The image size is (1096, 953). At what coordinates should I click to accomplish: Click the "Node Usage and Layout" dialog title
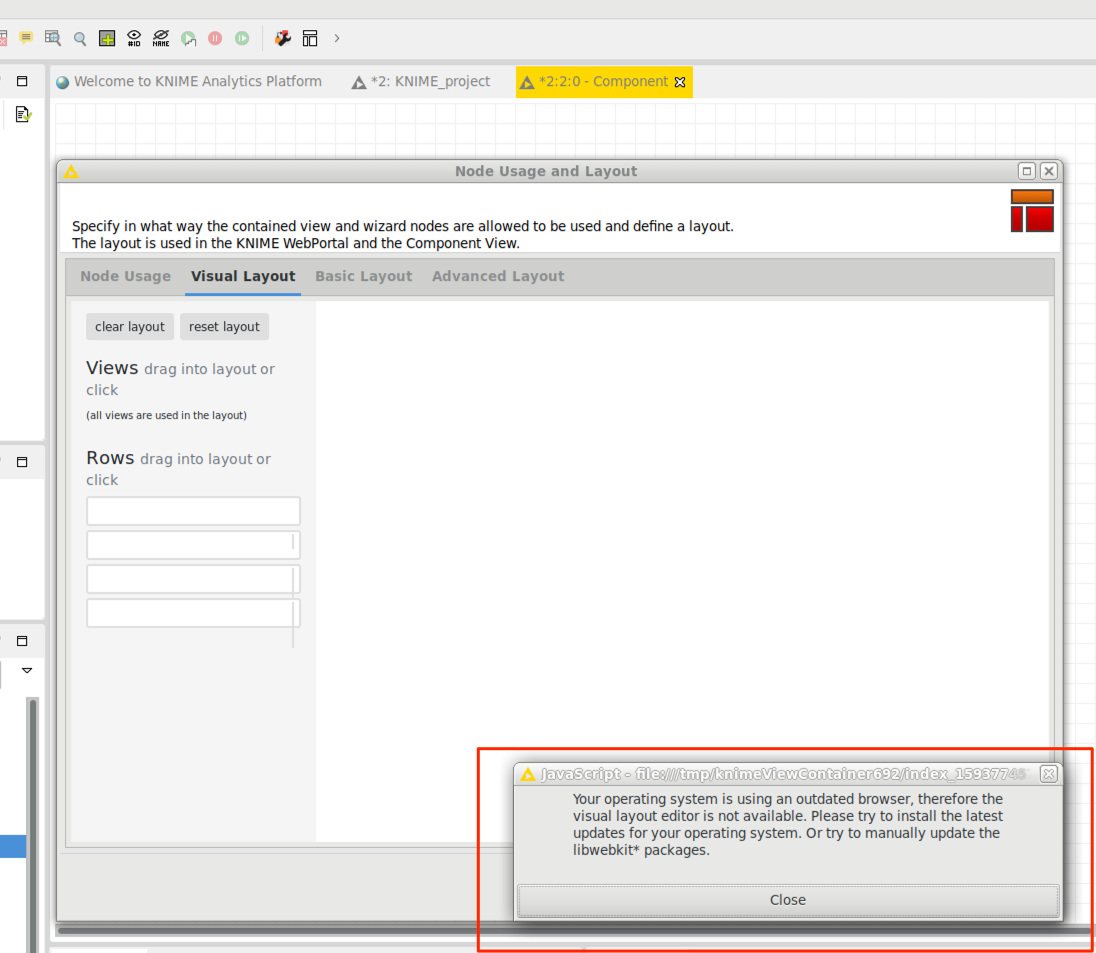tap(546, 171)
